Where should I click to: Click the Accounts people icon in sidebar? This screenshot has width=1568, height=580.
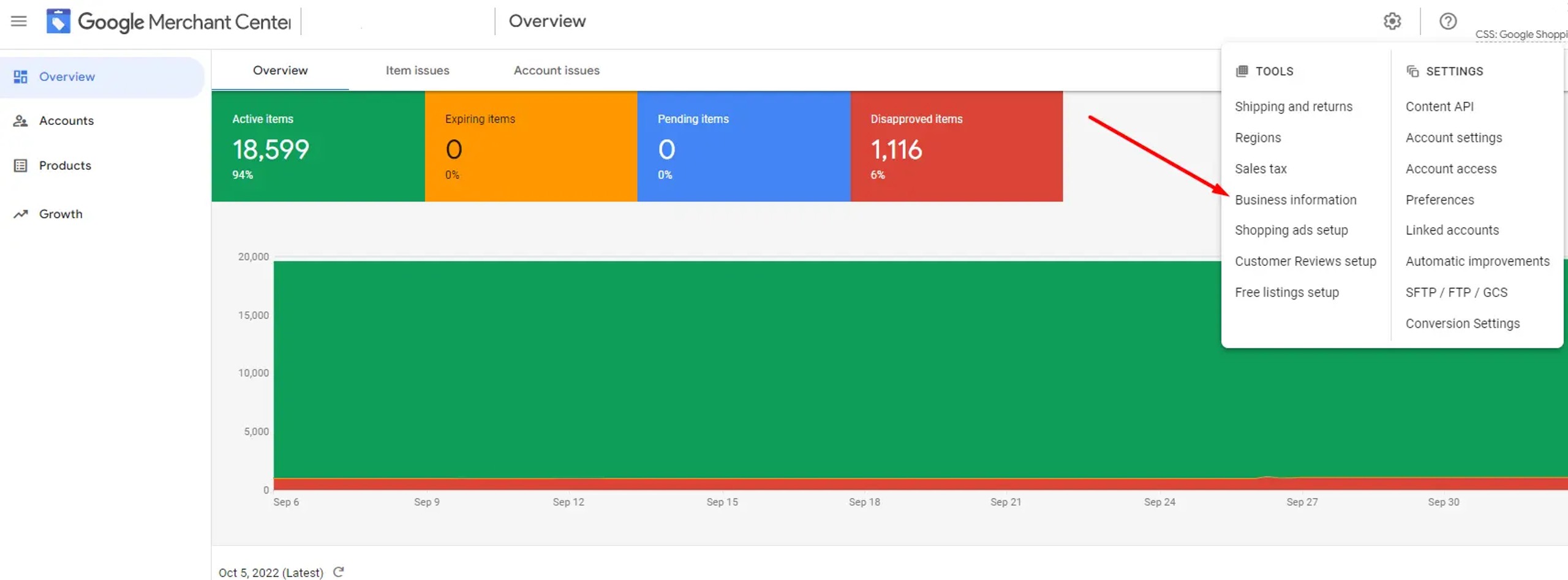tap(20, 121)
